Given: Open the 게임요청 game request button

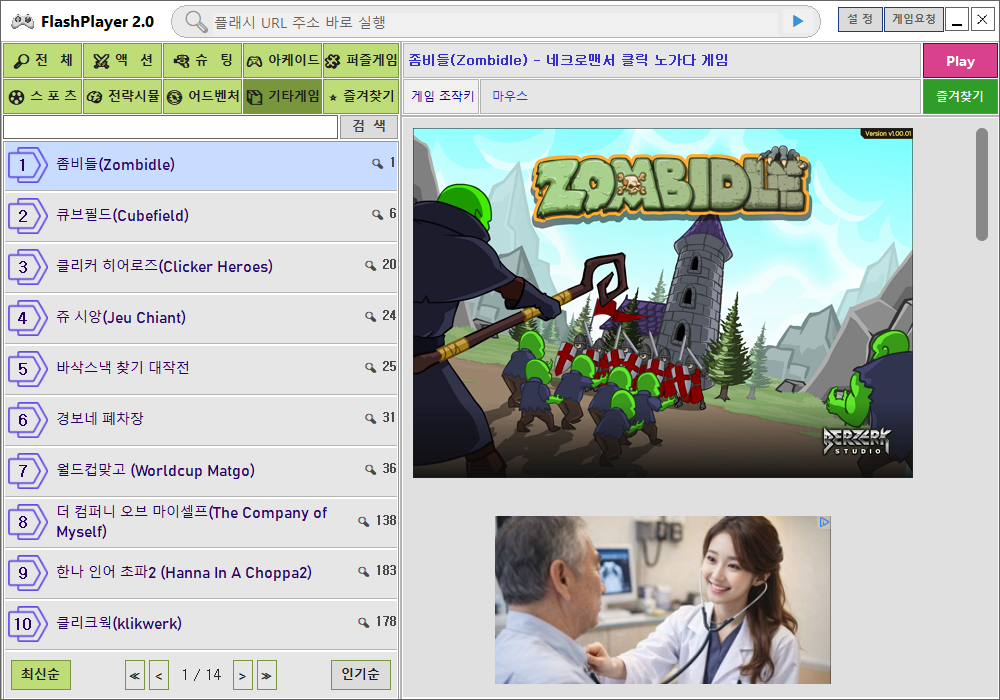Looking at the screenshot, I should click(913, 20).
